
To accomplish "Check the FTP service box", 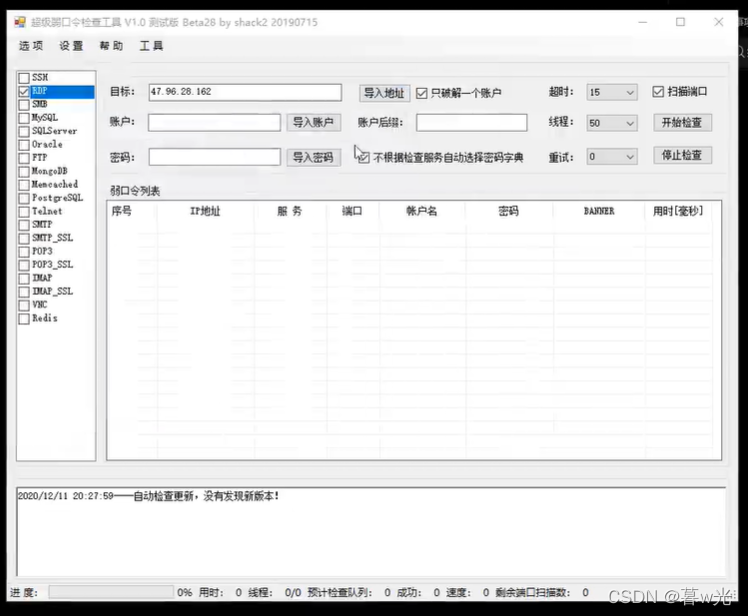I will click(24, 158).
